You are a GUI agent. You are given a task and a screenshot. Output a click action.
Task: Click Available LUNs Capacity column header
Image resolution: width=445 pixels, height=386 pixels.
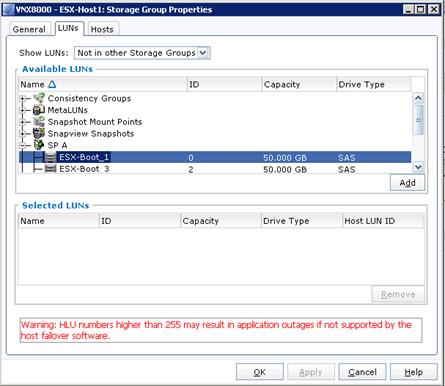299,84
